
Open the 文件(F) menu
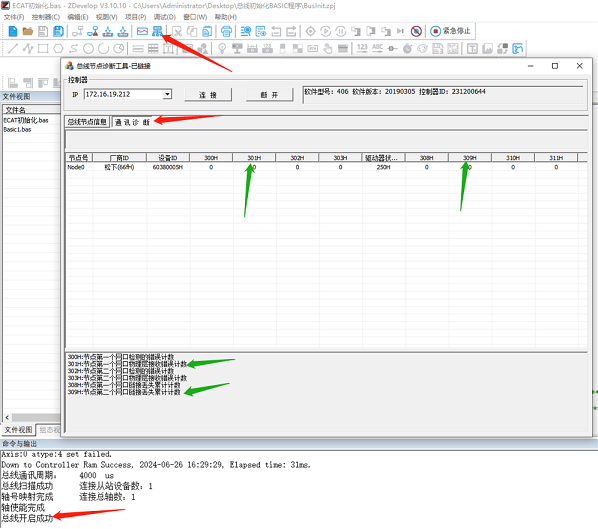click(x=14, y=17)
